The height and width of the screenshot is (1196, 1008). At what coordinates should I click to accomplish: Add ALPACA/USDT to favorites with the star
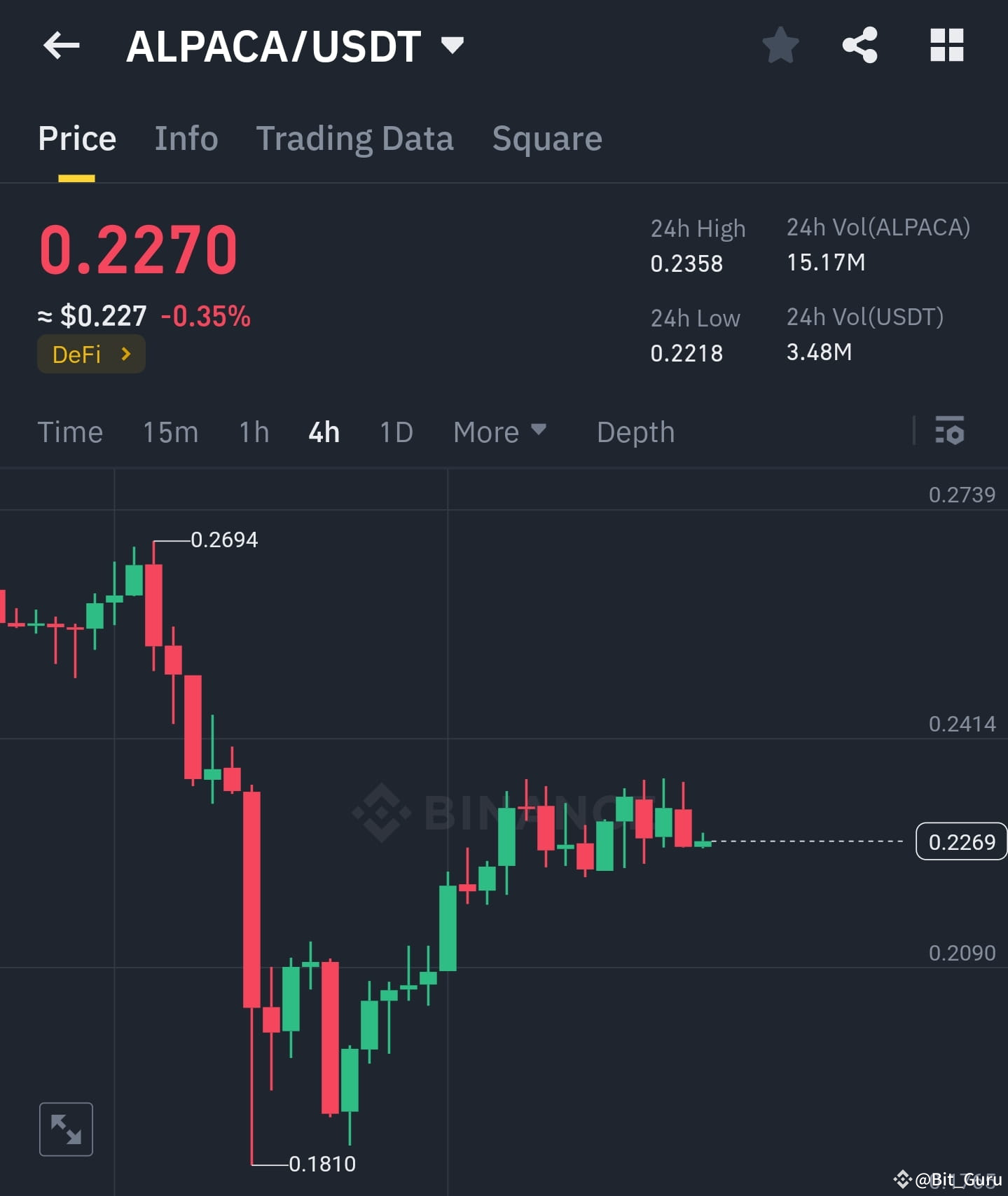(780, 46)
